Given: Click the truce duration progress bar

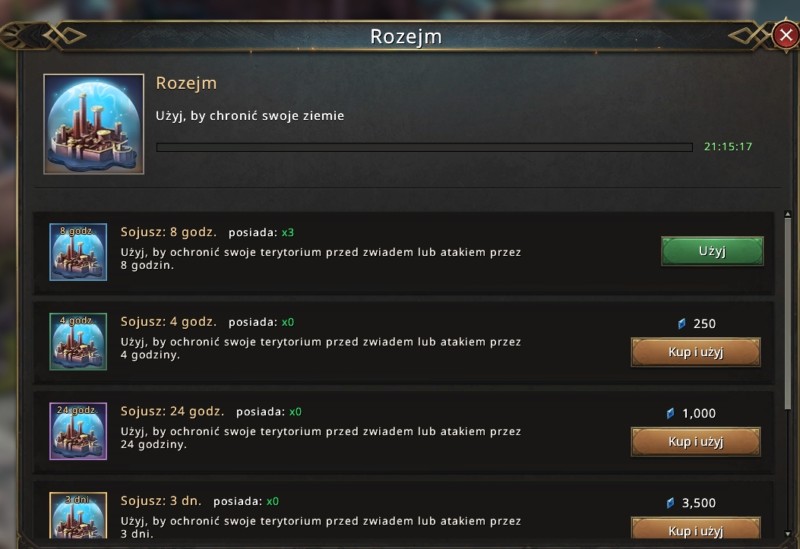Looking at the screenshot, I should (424, 147).
